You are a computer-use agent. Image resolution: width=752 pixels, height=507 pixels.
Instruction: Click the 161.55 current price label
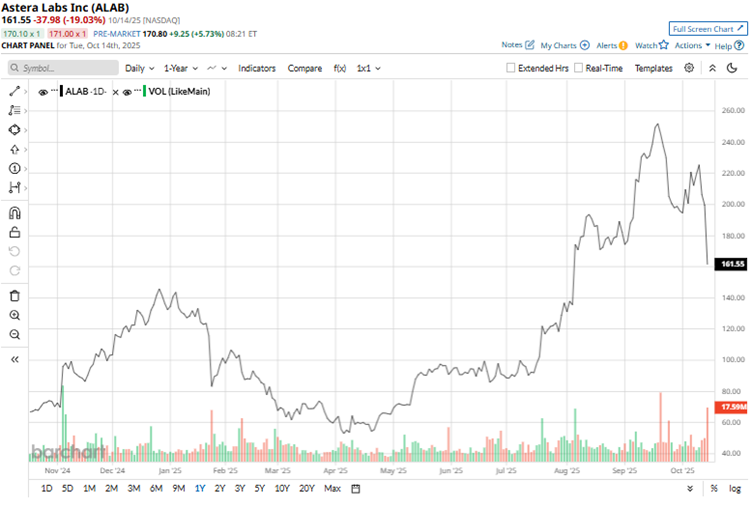pos(731,264)
